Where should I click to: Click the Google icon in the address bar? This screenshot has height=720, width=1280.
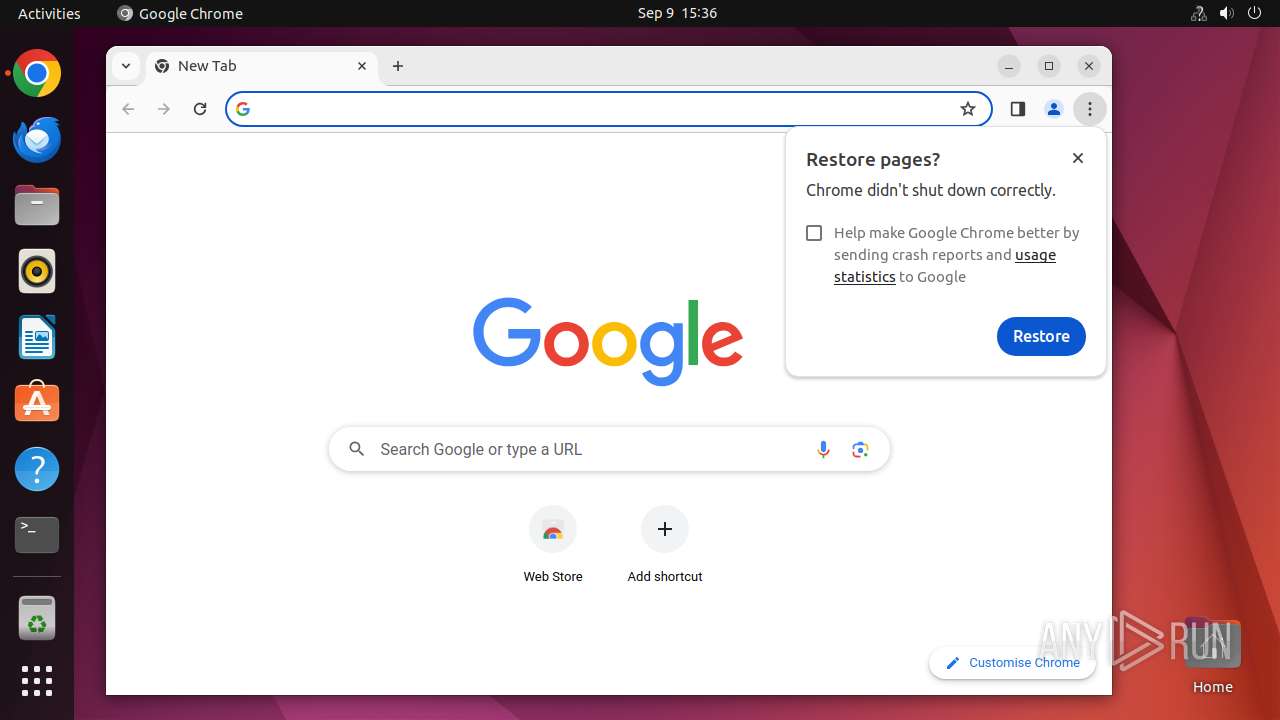(243, 109)
